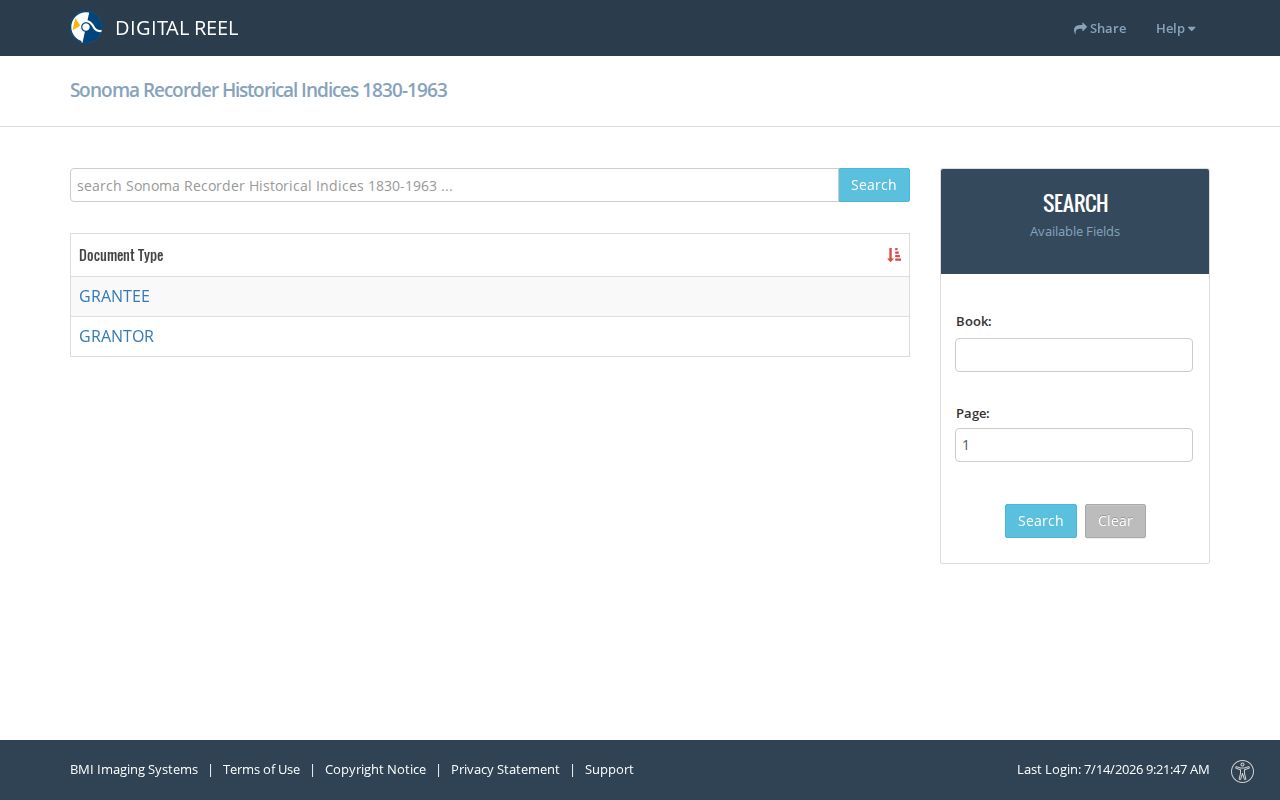Screen dimensions: 1280x800
Task: Click the Clear button
Action: tap(1115, 521)
